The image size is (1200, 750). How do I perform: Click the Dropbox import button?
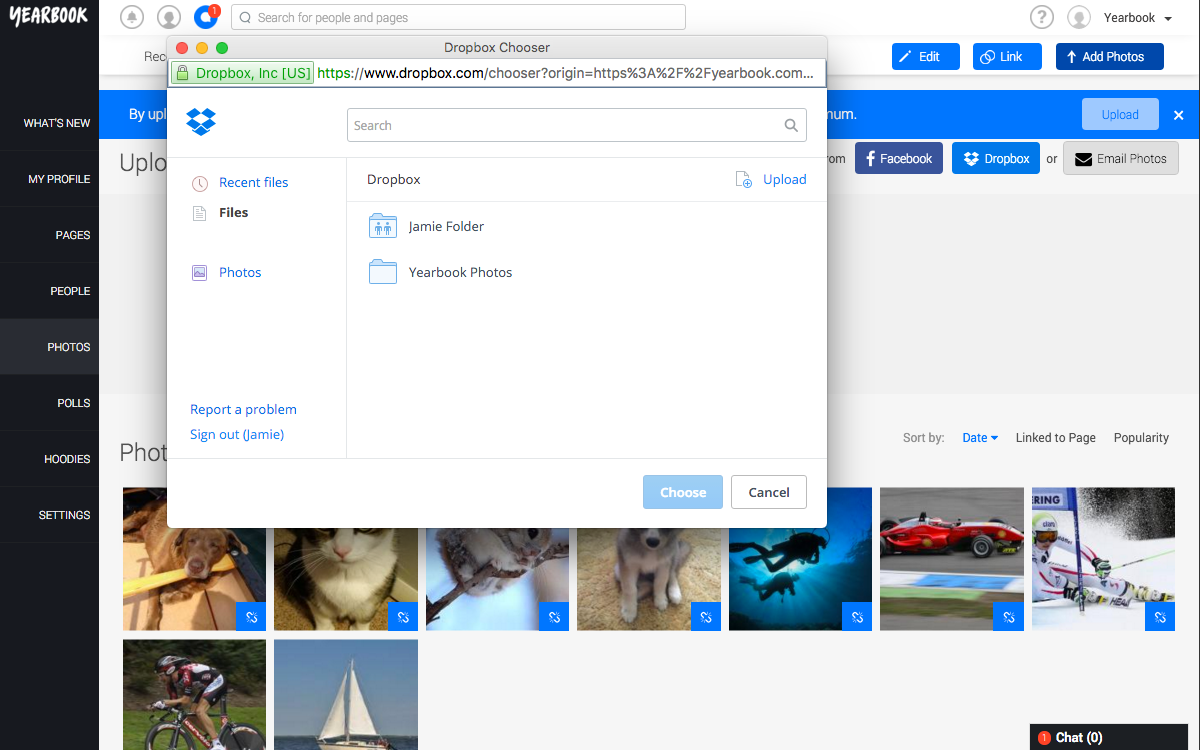(996, 158)
